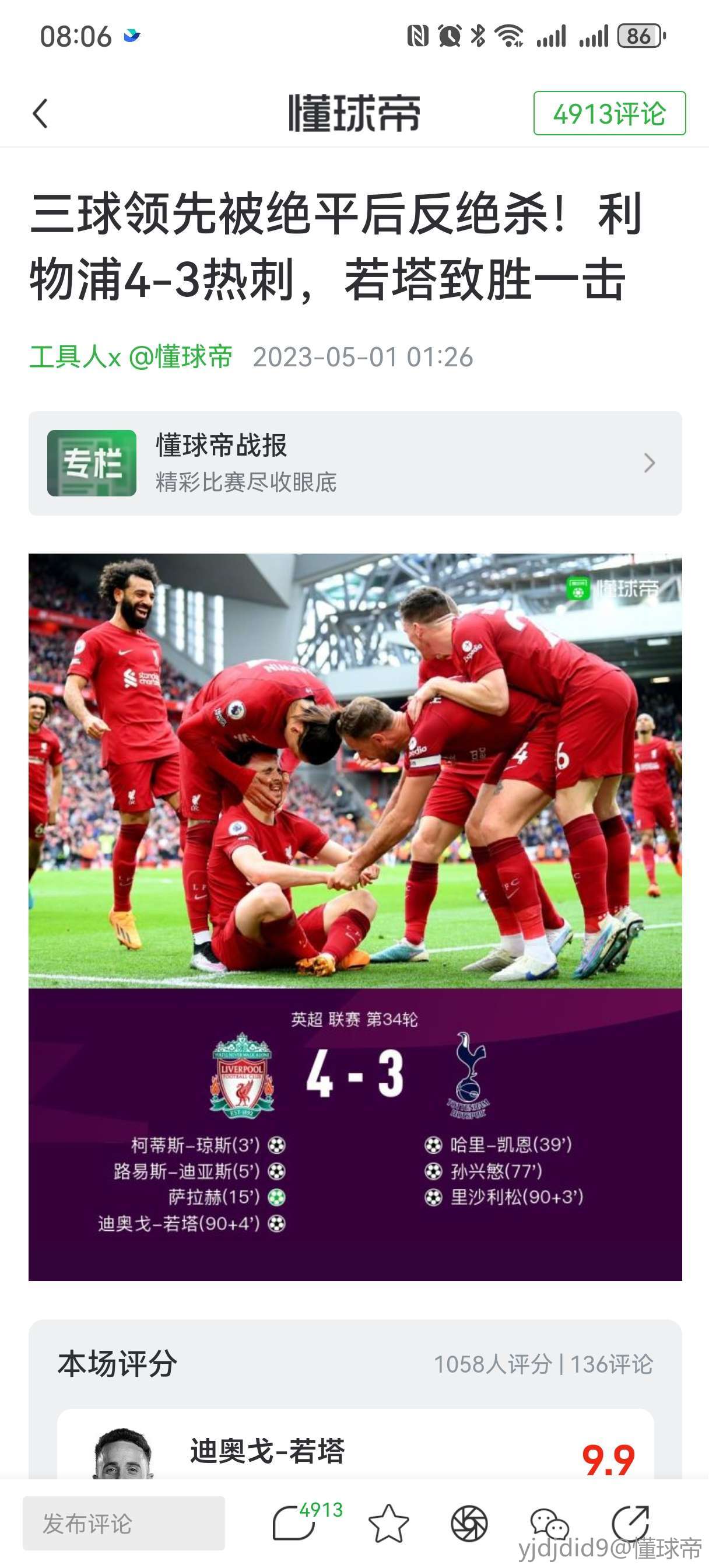Tap the camera shutter share icon
The width and height of the screenshot is (709, 1568).
click(469, 1524)
